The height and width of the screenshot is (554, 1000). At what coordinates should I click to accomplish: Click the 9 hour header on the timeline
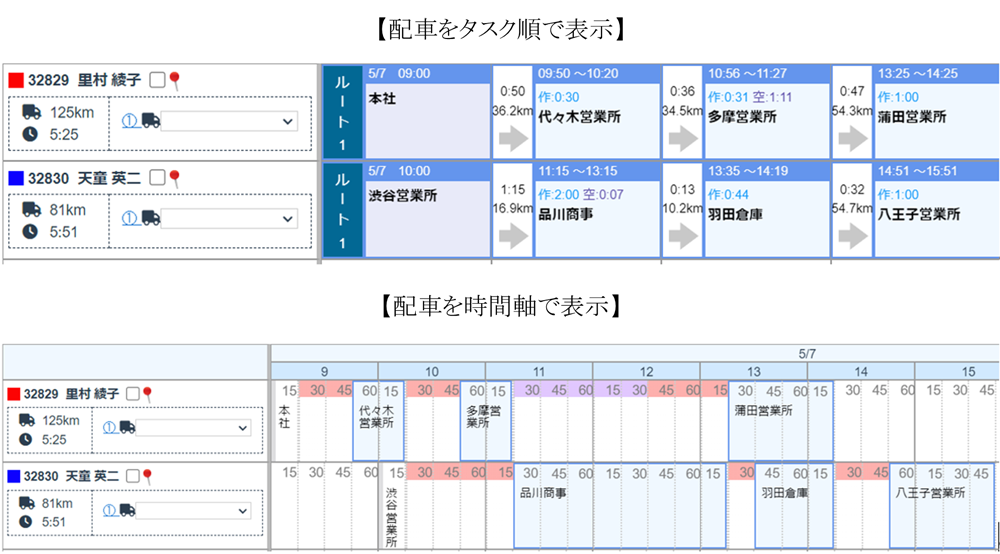[x=325, y=371]
